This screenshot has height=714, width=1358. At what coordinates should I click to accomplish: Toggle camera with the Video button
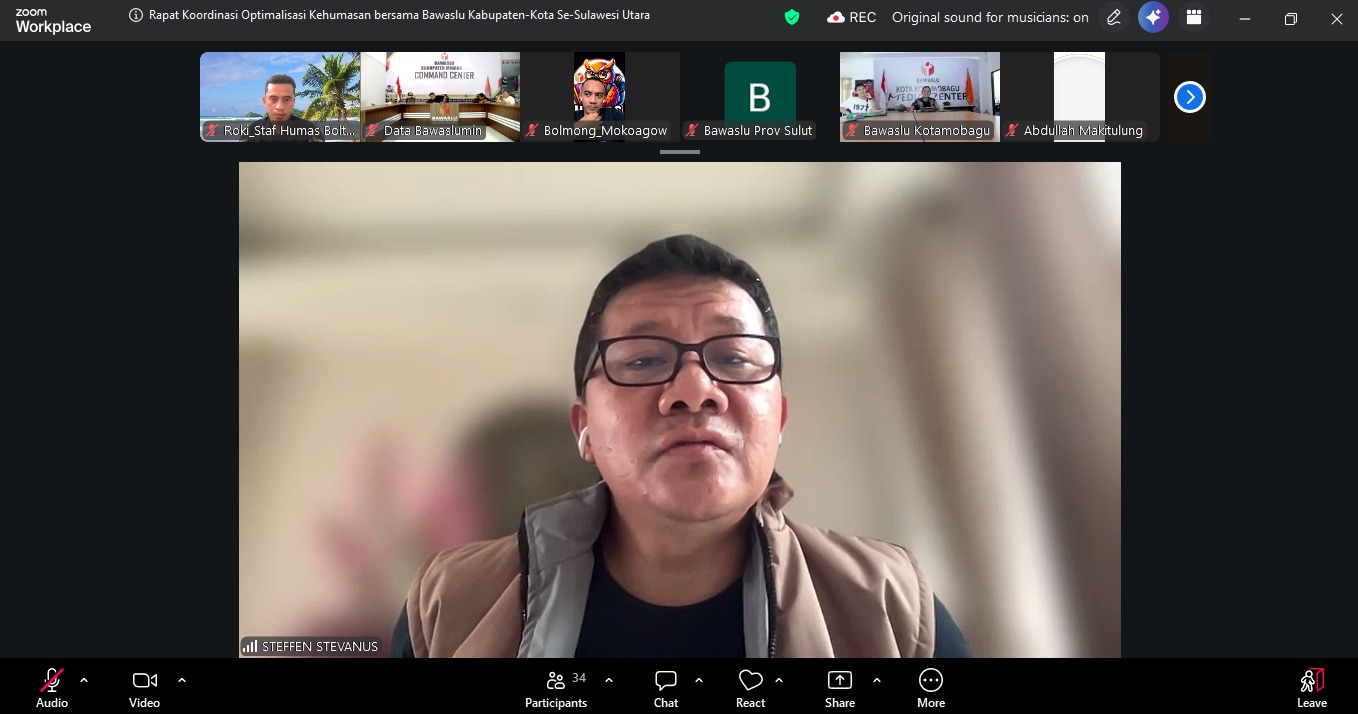coord(145,688)
